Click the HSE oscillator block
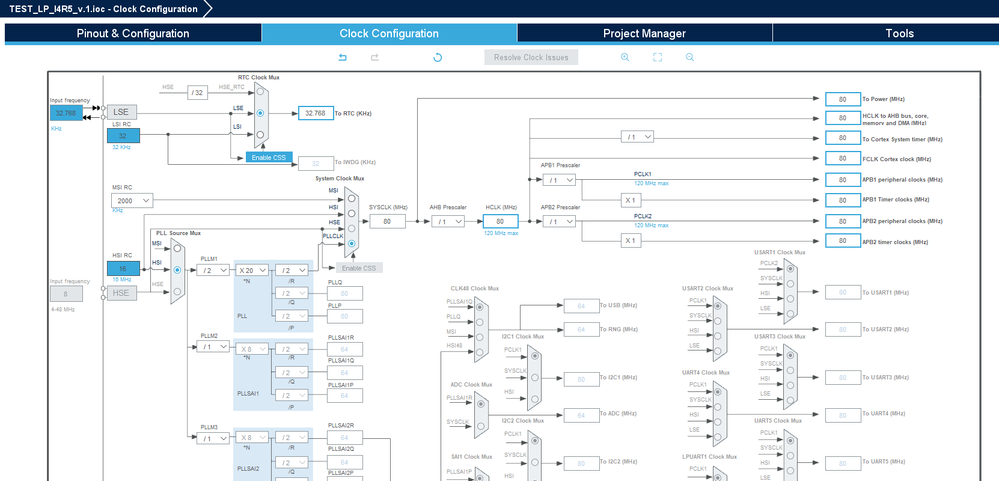999x481 pixels. coord(121,293)
